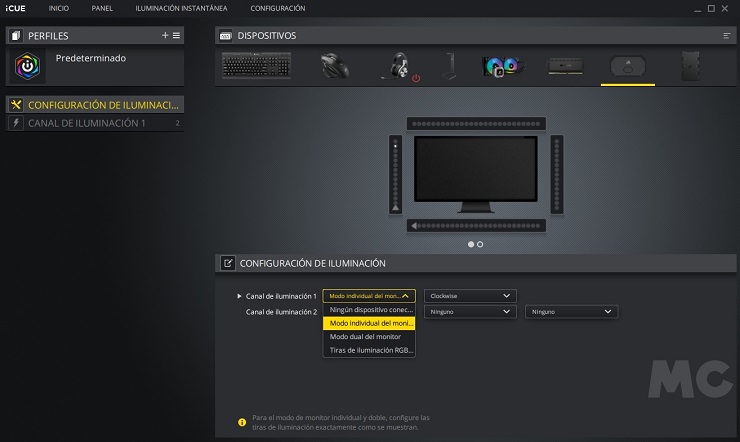Viewport: 740px width, 442px height.
Task: Pick Tiras de iluminación RGB option
Action: 369,350
